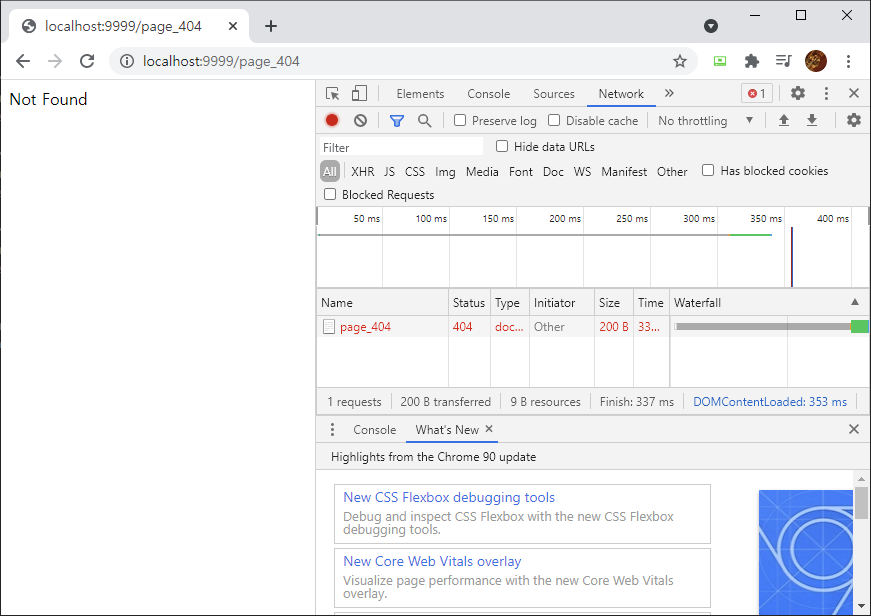Toggle the network filter funnel icon
Screen dimensions: 871x616
coord(397,121)
